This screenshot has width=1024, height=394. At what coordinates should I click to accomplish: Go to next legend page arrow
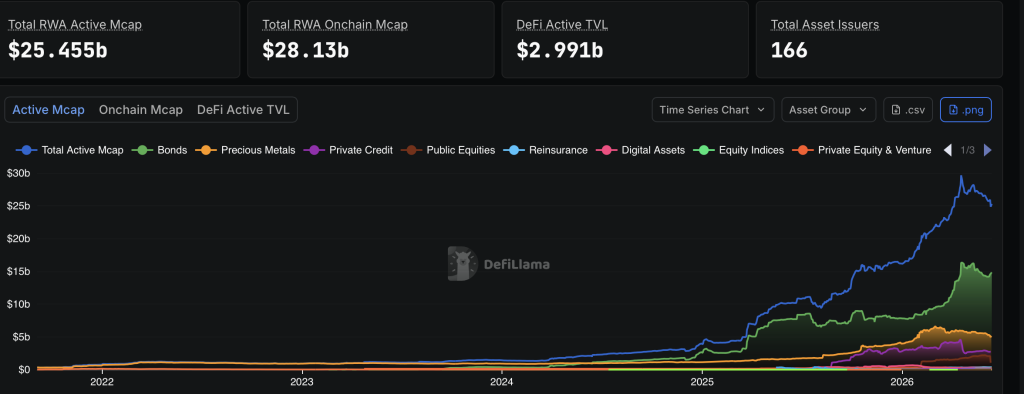pos(987,150)
